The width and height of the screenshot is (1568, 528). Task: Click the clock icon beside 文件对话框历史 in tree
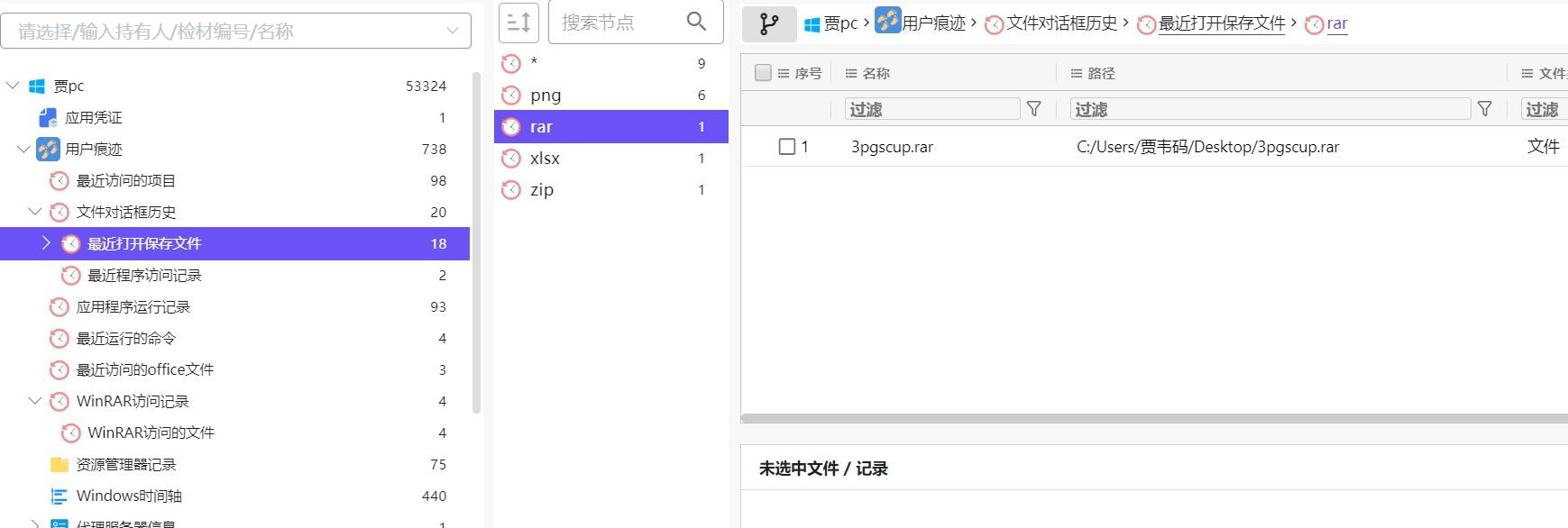coord(60,212)
